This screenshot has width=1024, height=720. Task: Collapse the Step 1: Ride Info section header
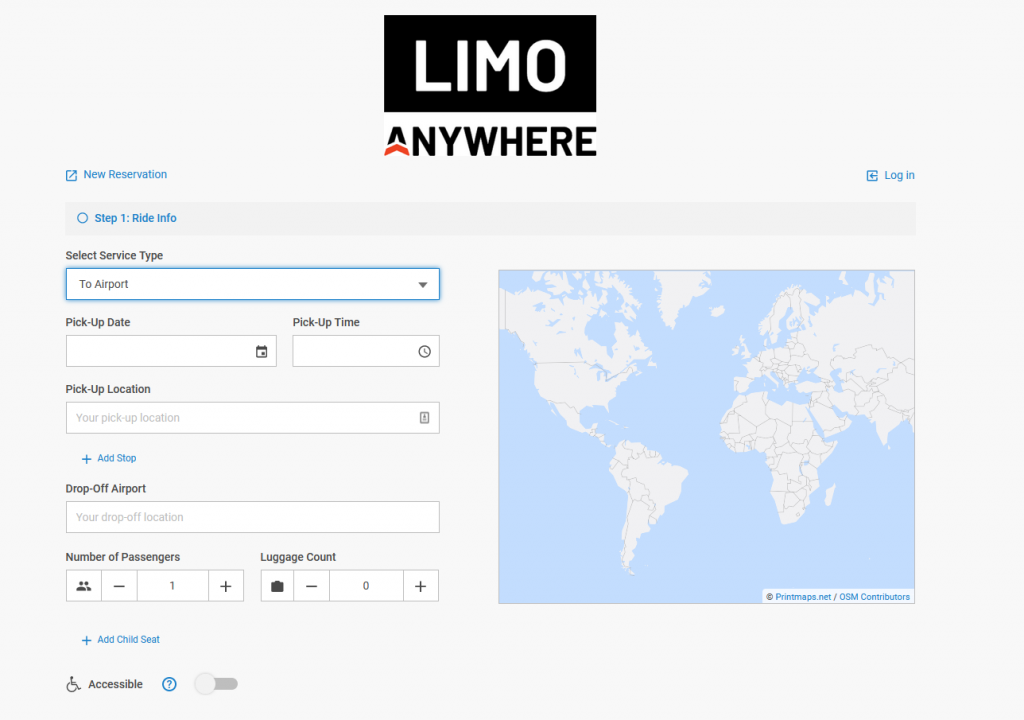(490, 218)
